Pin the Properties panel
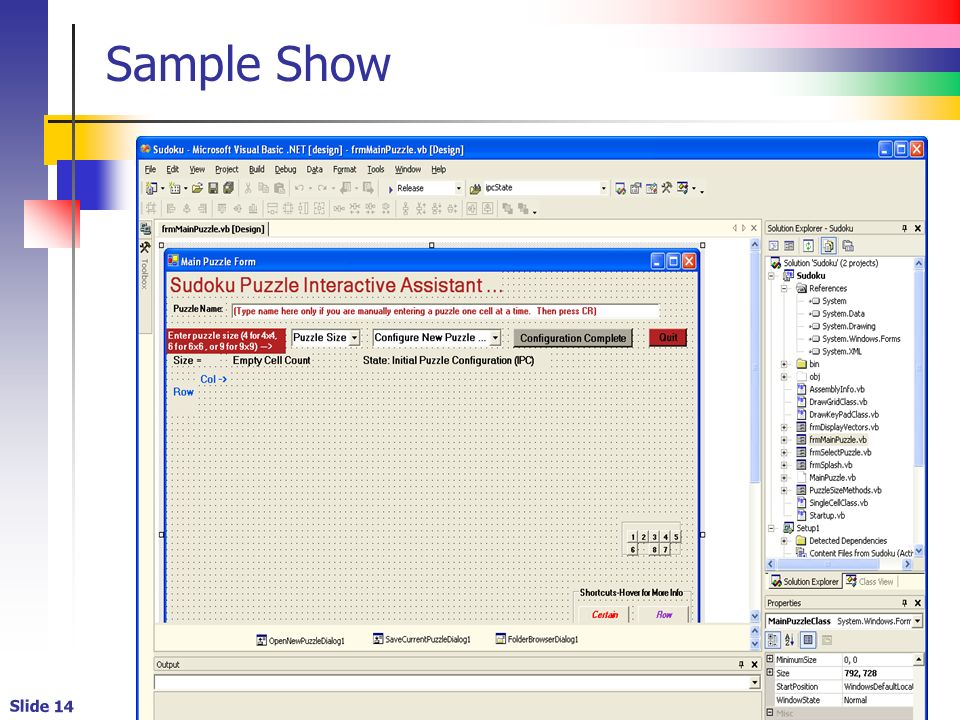Viewport: 960px width, 720px height. [904, 603]
